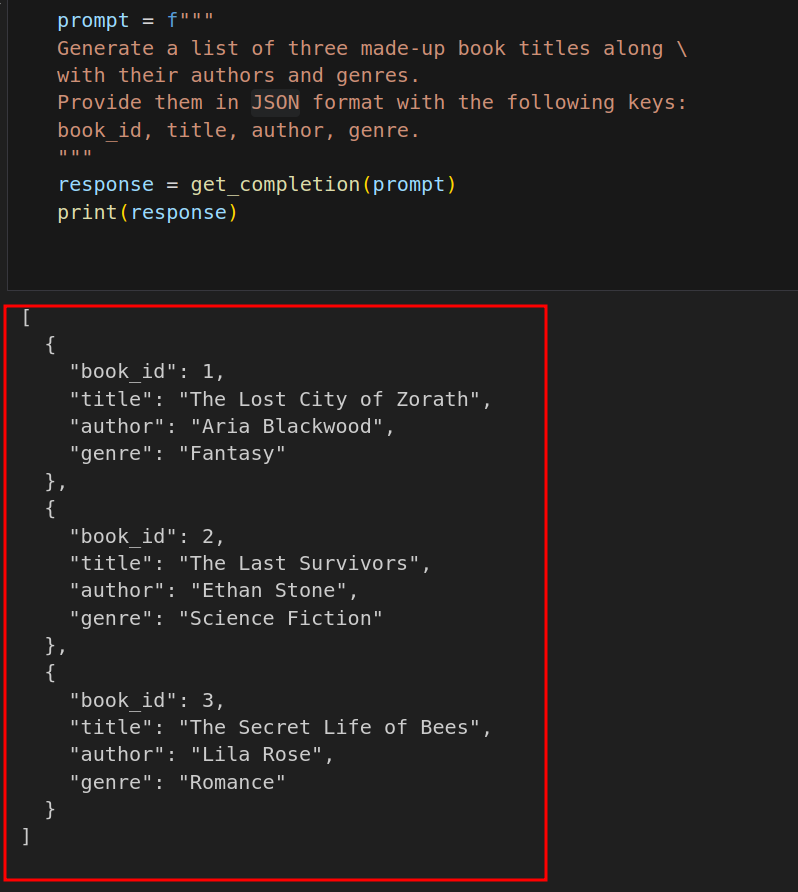Click the line "with their authors and genres."
The image size is (798, 892).
[239, 76]
